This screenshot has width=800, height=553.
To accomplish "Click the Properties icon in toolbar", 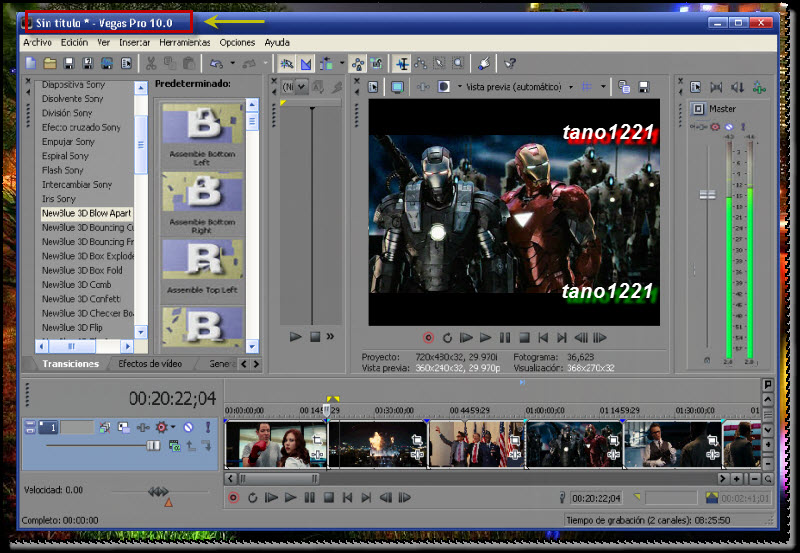I will (x=126, y=63).
